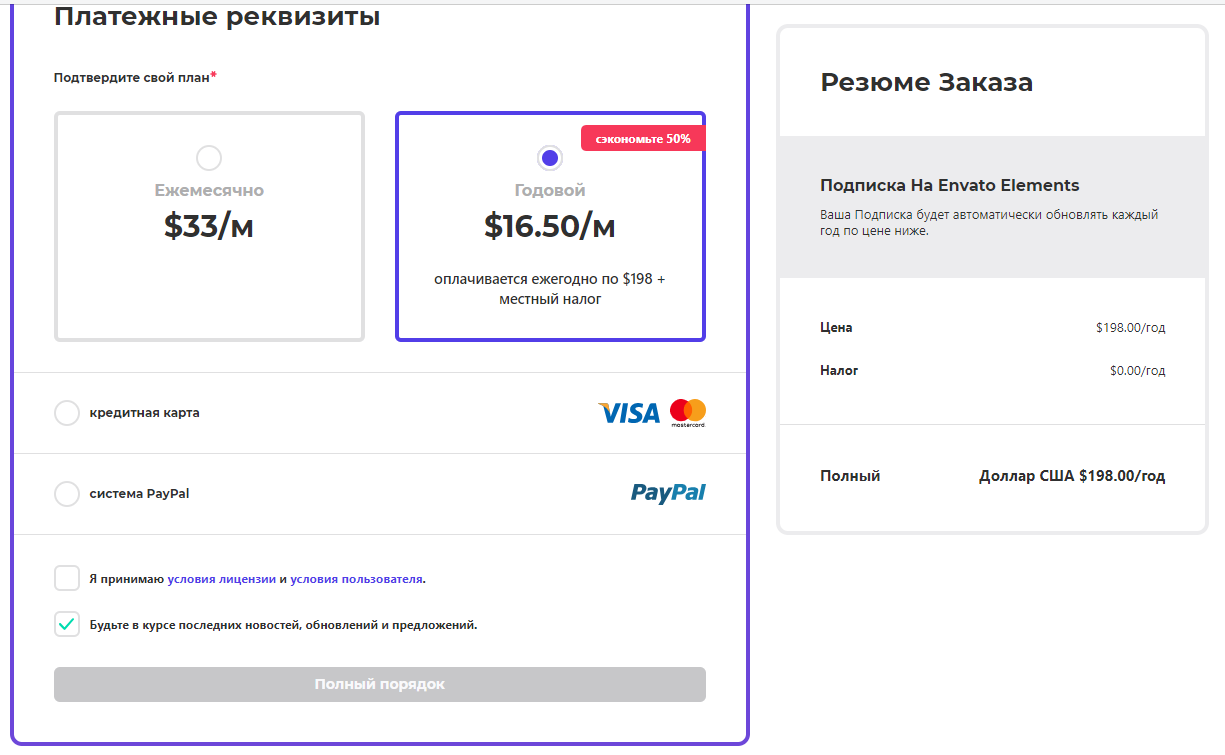The image size is (1225, 755).
Task: Uncheck the news and updates checkbox
Action: coord(67,625)
